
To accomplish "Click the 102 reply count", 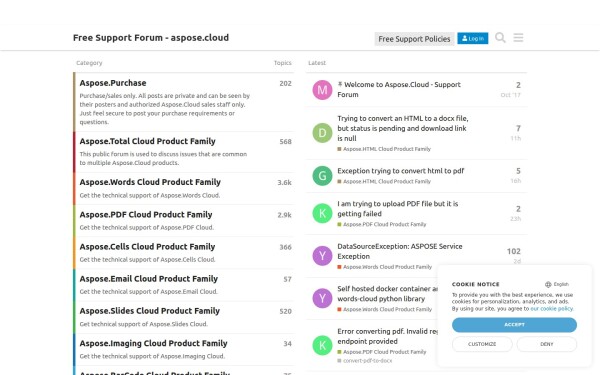I will click(x=514, y=251).
